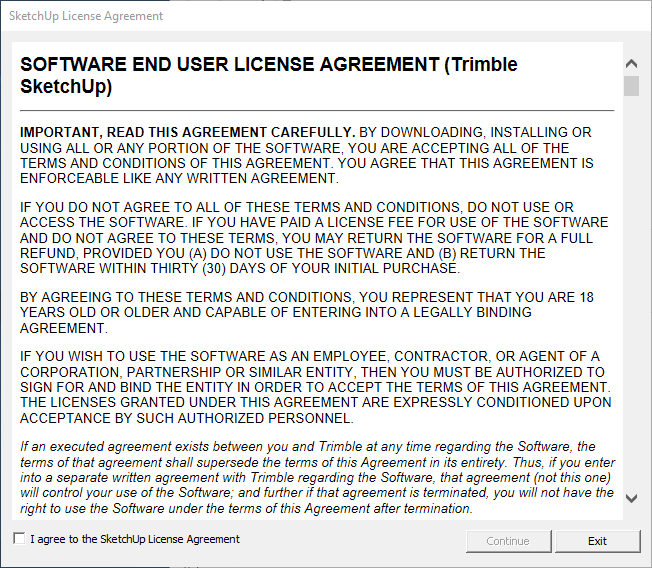Click the Exit button
The width and height of the screenshot is (652, 568).
point(597,541)
